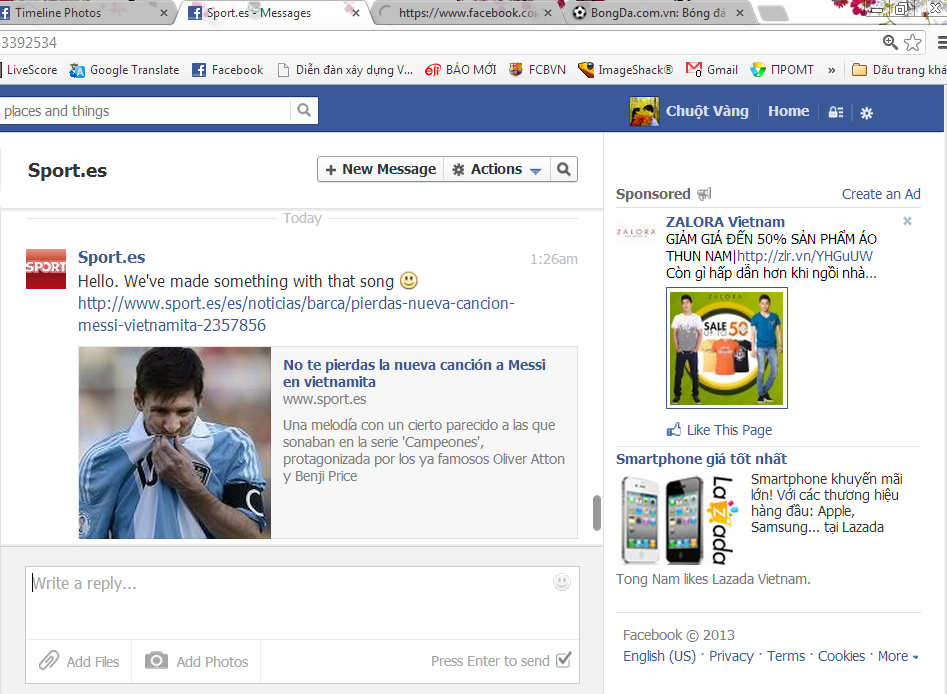Bookmark page with the star icon
The width and height of the screenshot is (947, 694).
[913, 42]
